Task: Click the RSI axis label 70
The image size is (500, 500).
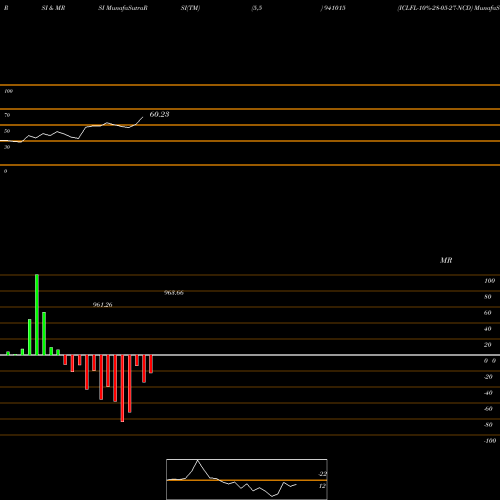Action: coord(7,115)
